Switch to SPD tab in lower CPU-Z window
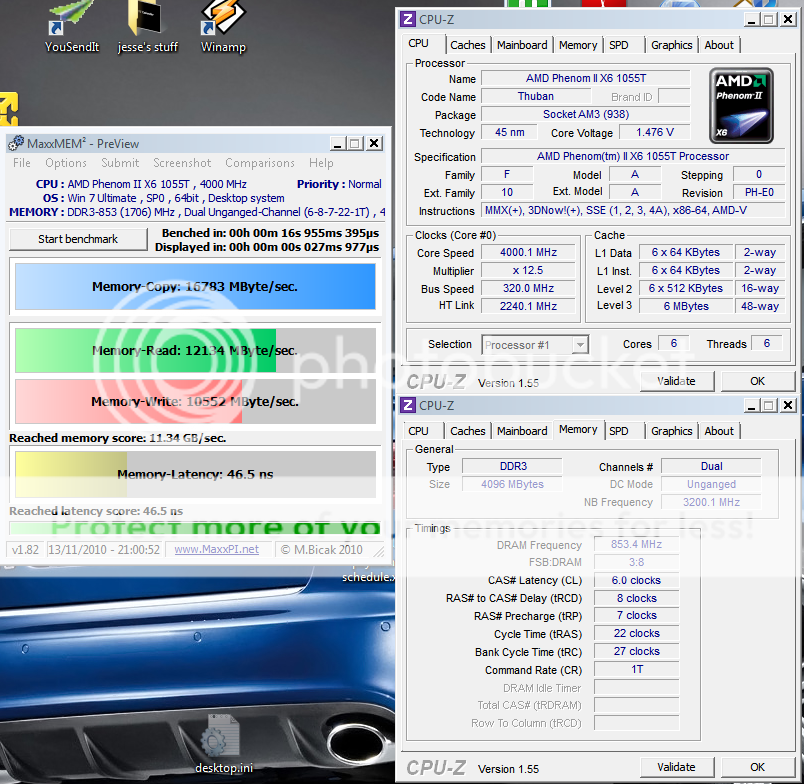 pos(618,431)
